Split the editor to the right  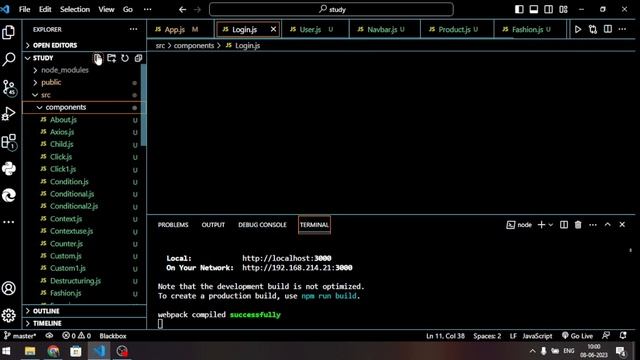[x=608, y=29]
